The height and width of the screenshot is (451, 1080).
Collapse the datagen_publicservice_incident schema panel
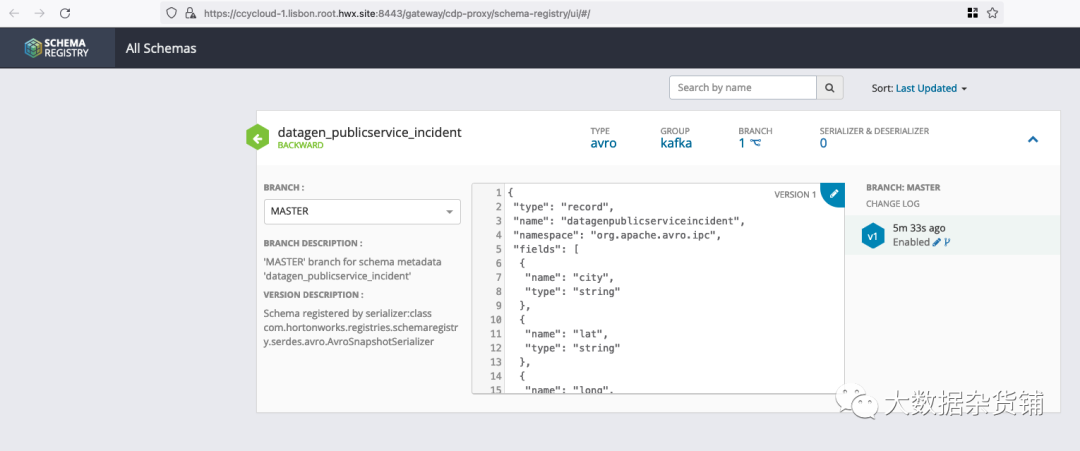point(1033,139)
